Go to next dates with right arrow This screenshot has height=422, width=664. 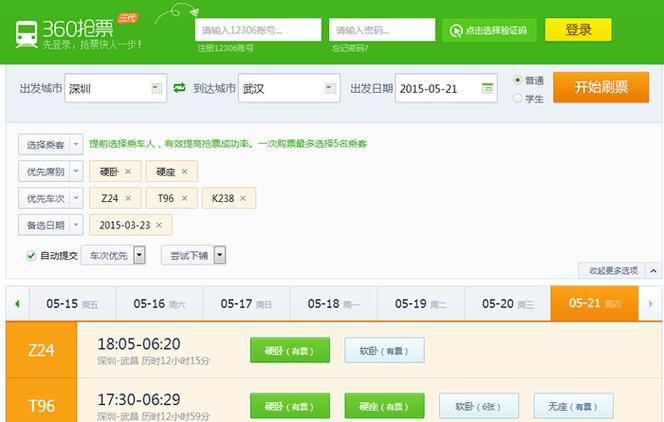point(650,303)
